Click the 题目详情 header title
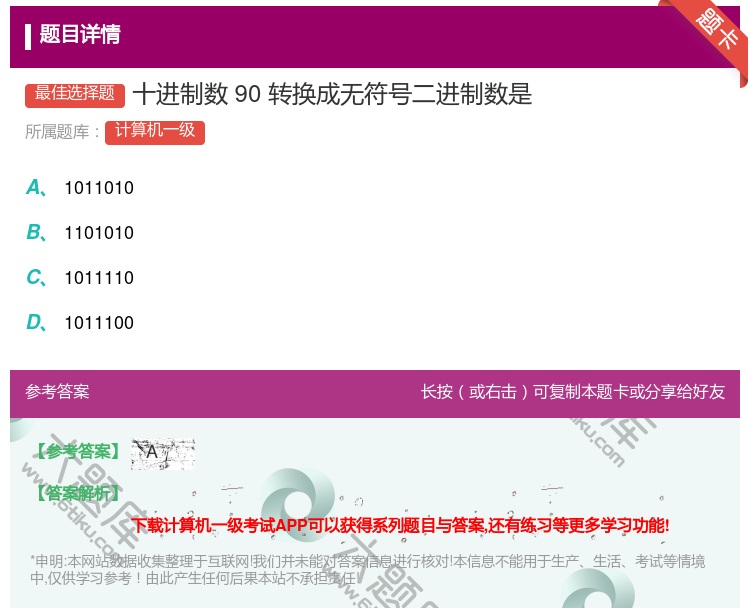750x608 pixels. pos(80,34)
